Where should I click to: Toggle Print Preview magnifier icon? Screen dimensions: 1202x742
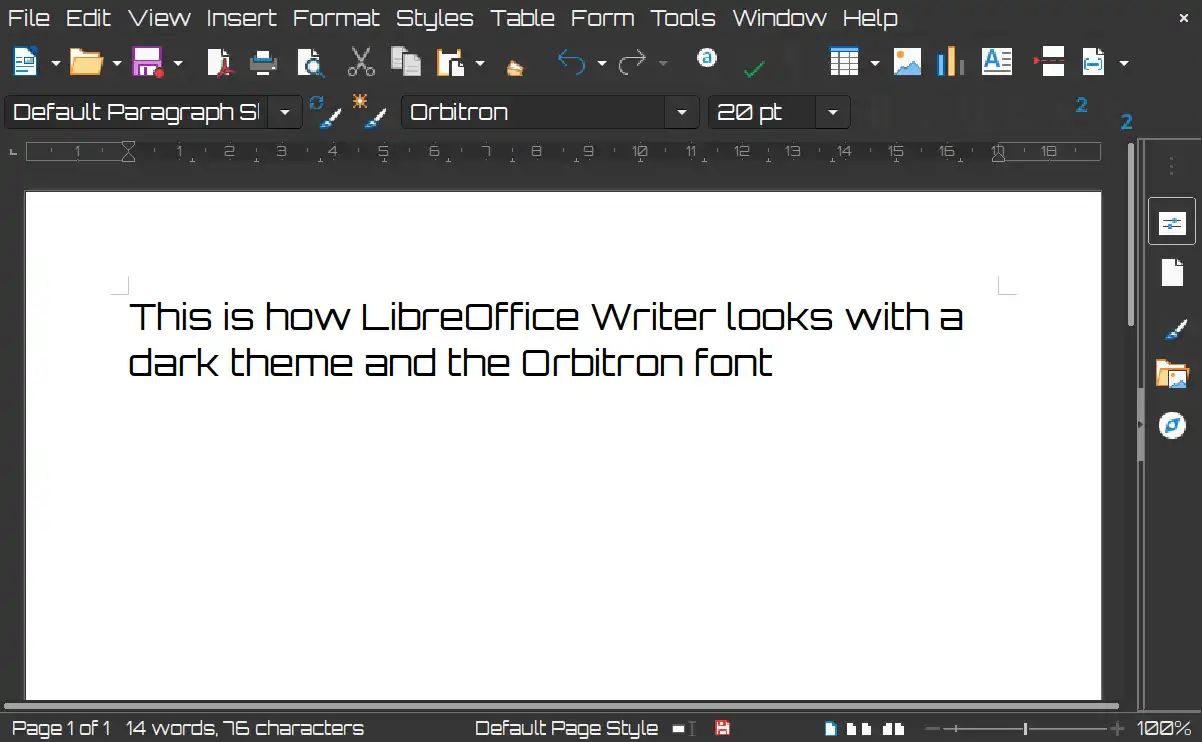[312, 63]
